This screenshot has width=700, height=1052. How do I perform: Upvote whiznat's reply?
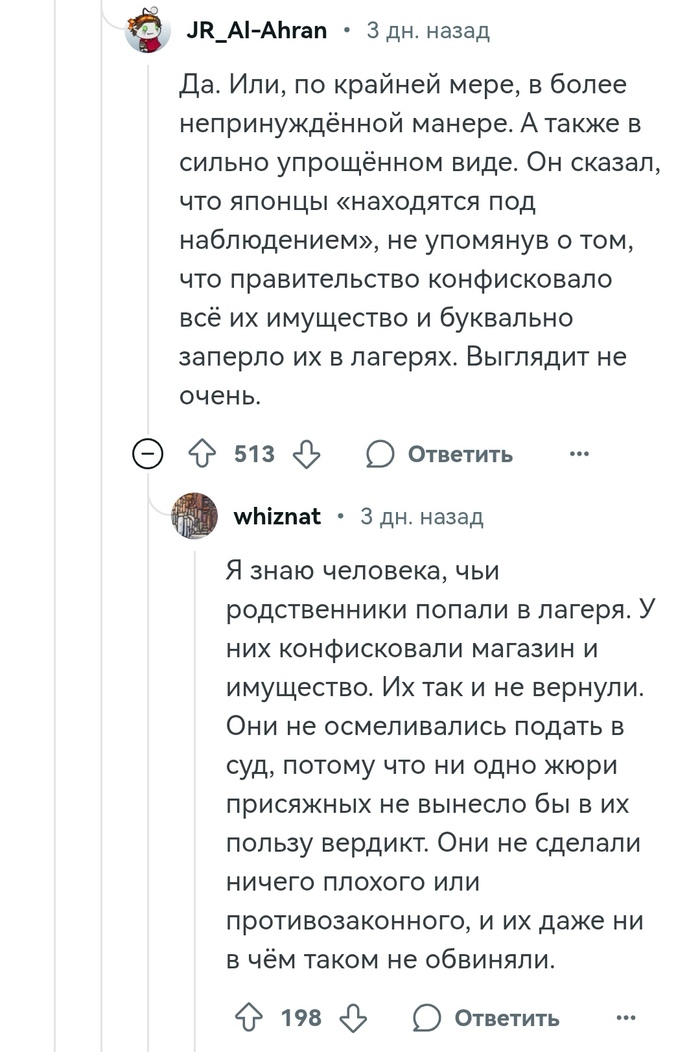tap(247, 1018)
